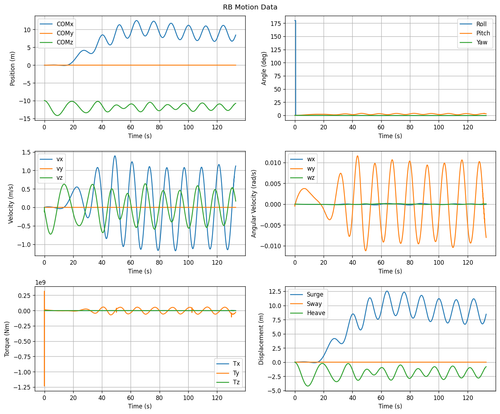The image size is (500, 414).
Task: Click the 0.010 tick on Angular Velocity axis
Action: click(x=273, y=163)
